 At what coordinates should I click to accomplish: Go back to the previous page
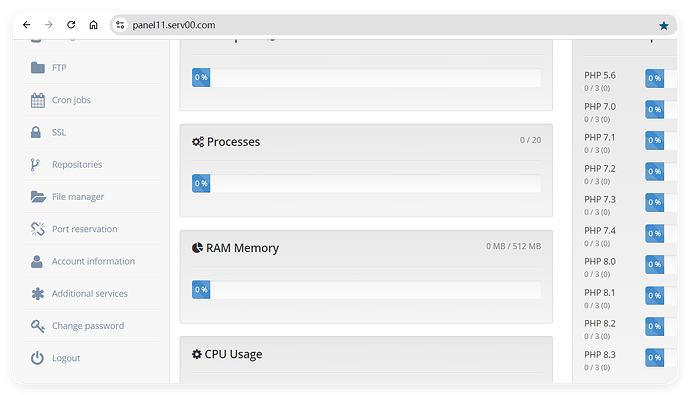[26, 25]
